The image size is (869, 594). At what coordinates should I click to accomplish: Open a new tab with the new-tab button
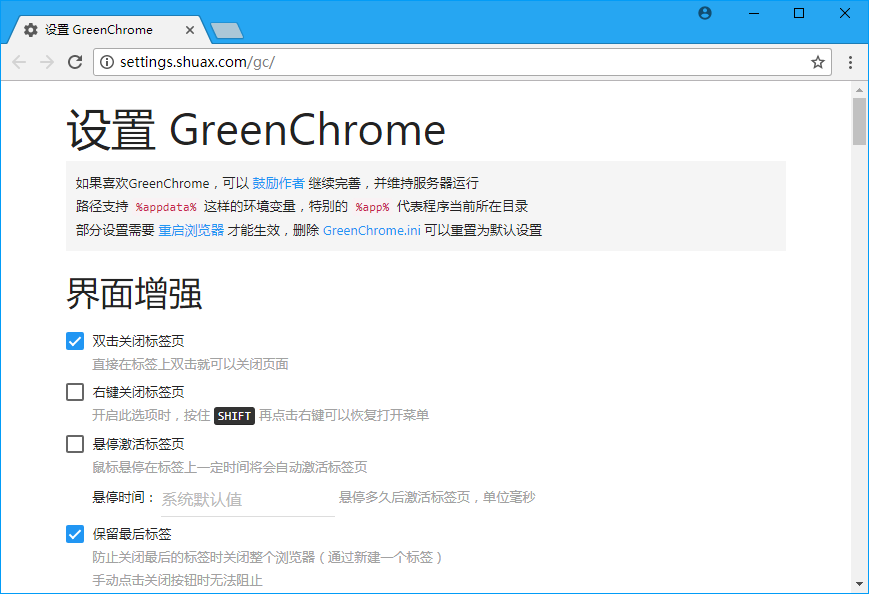227,30
